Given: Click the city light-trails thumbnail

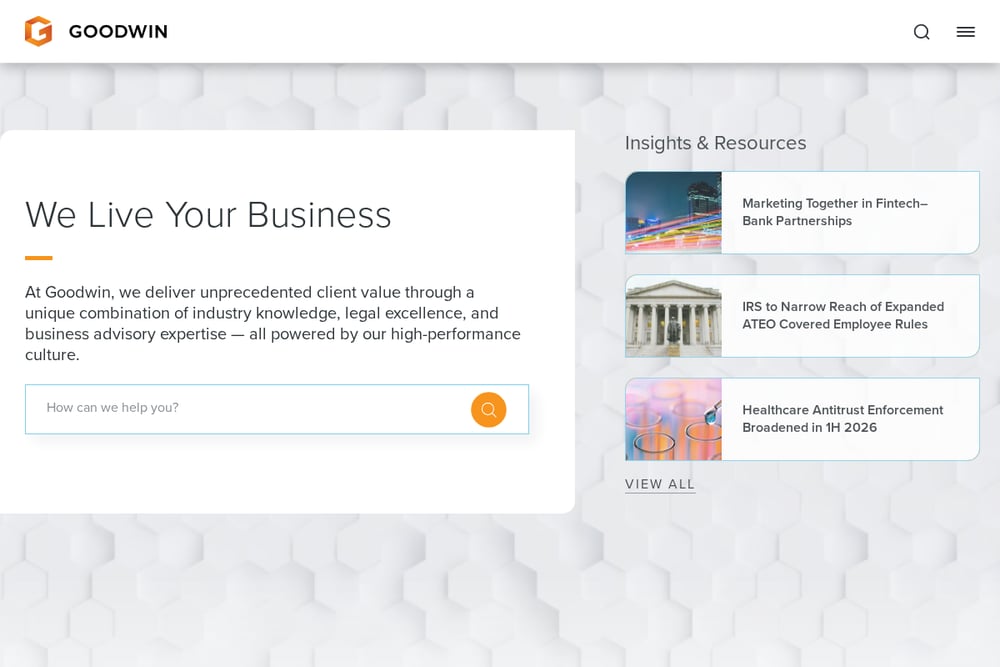Looking at the screenshot, I should pos(673,212).
